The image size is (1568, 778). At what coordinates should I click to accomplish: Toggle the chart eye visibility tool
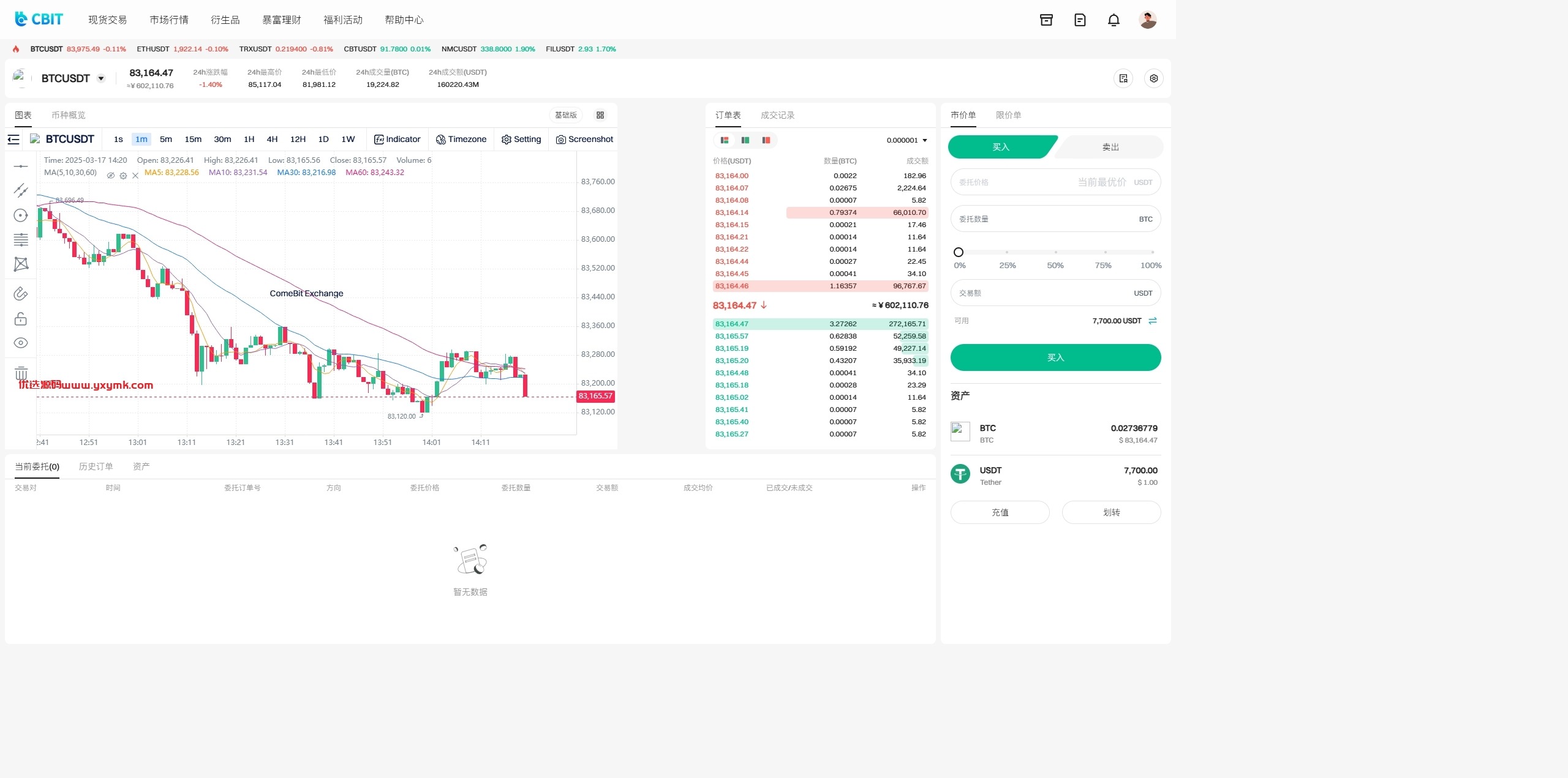point(21,343)
